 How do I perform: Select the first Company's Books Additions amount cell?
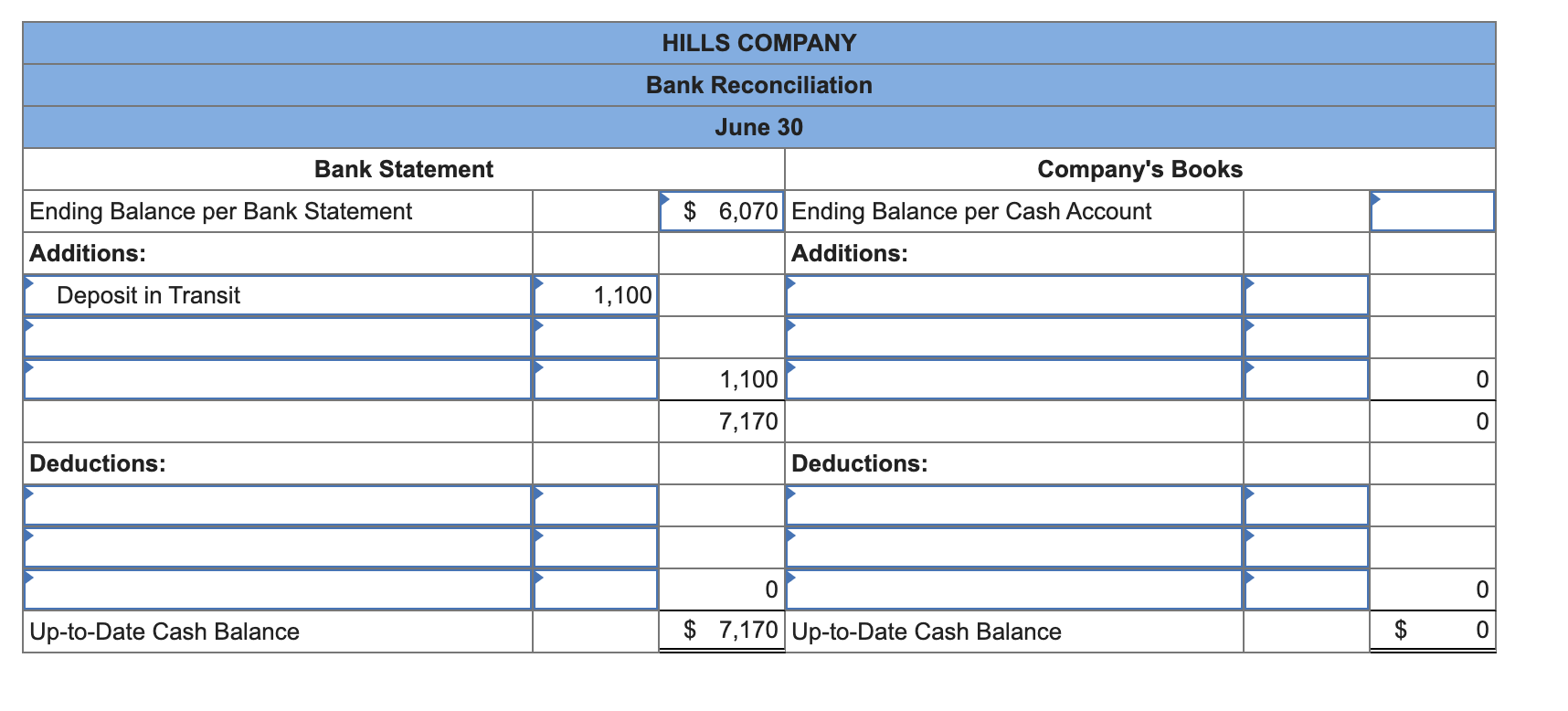(1307, 295)
